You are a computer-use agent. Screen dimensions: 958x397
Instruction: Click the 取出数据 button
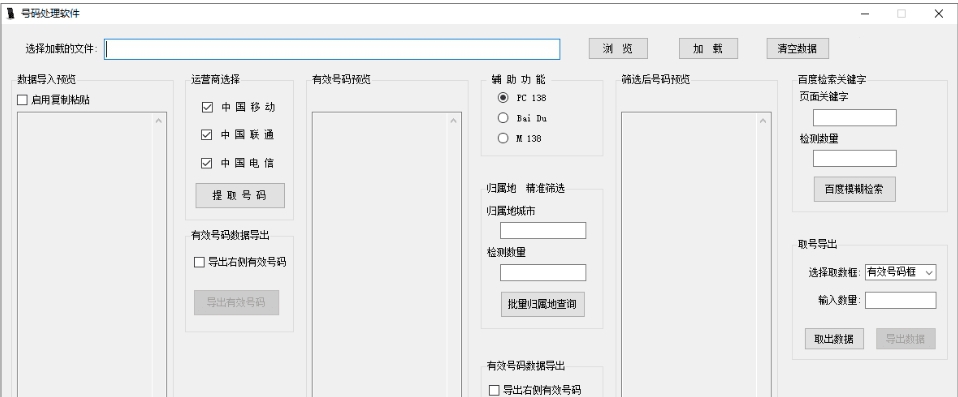click(834, 339)
